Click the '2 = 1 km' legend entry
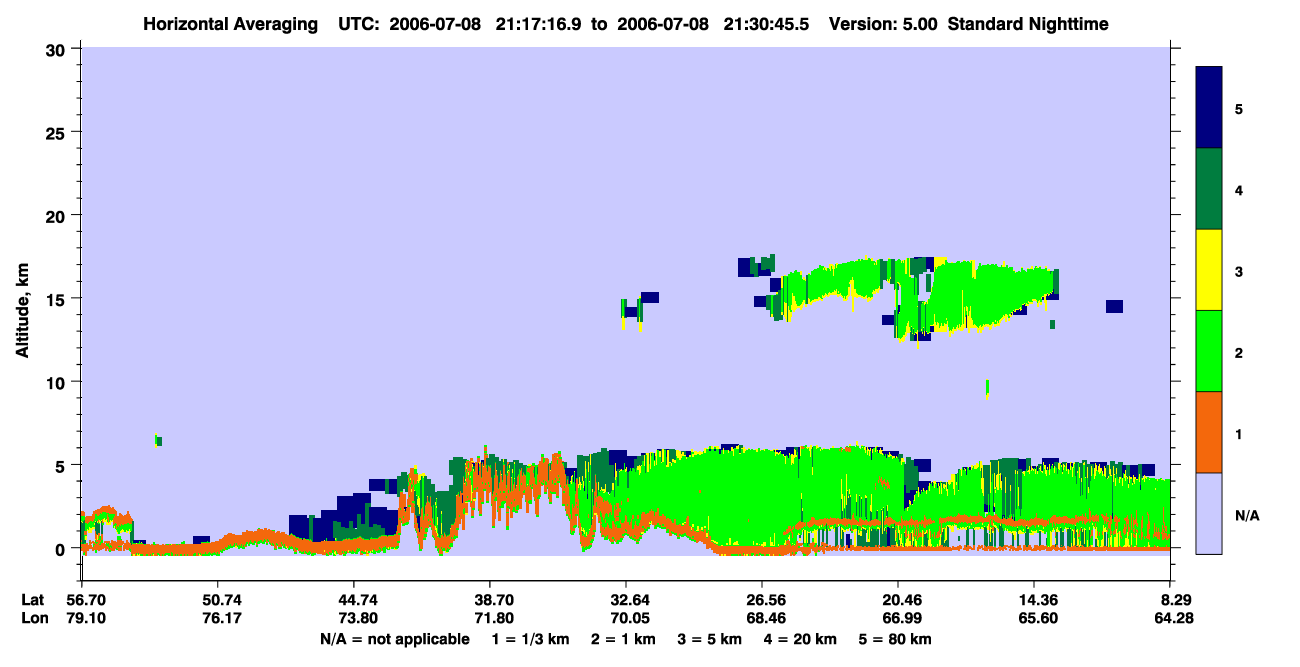1300x667 pixels. click(623, 639)
